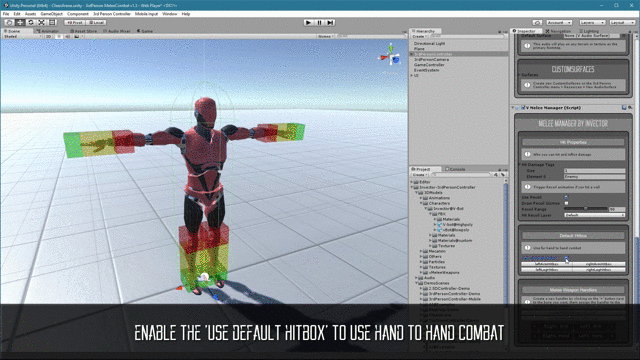Click Project search-by-type filter icon
The width and height of the screenshot is (640, 360).
pos(496,175)
